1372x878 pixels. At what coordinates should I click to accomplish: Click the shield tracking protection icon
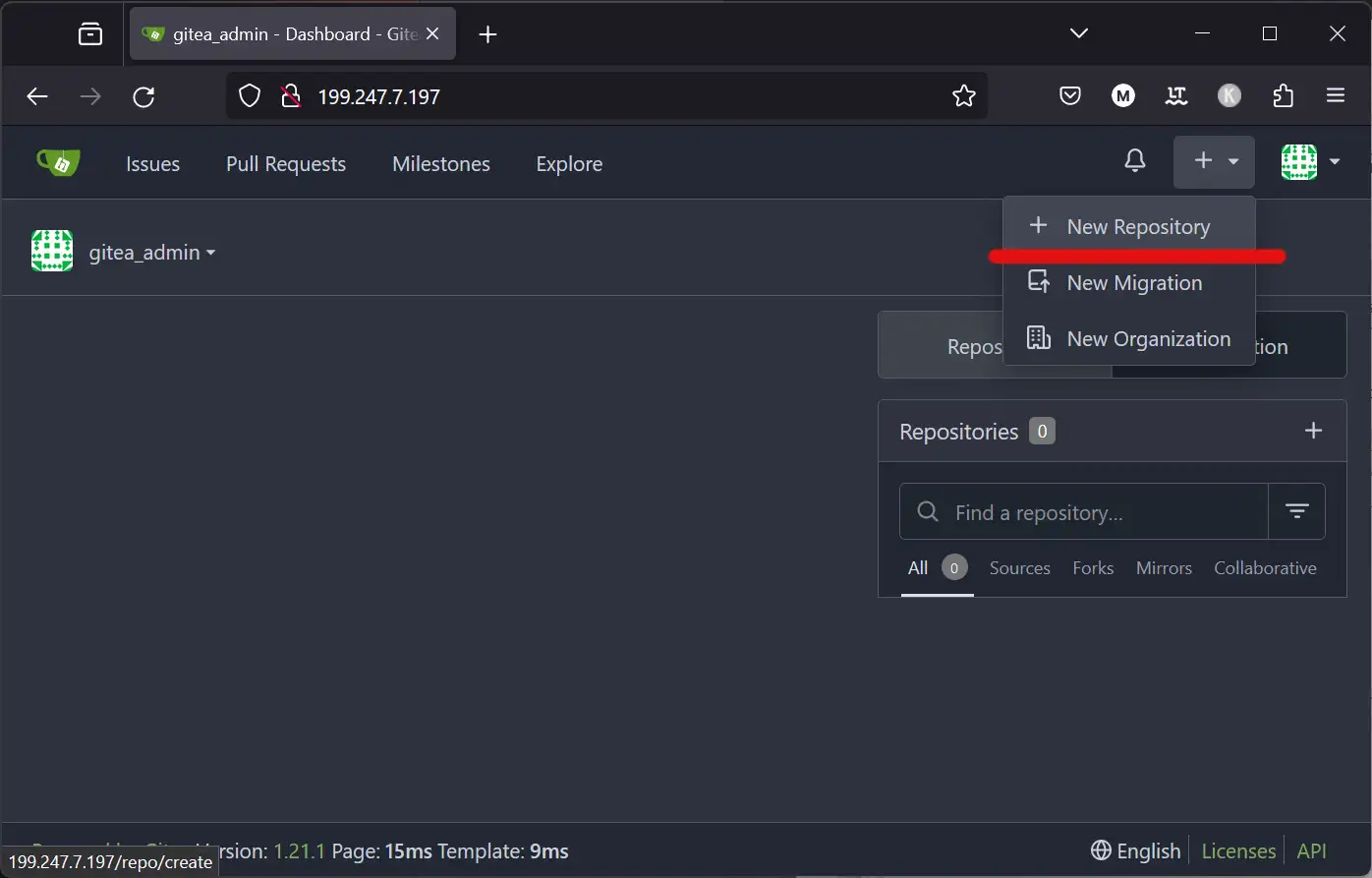tap(250, 96)
